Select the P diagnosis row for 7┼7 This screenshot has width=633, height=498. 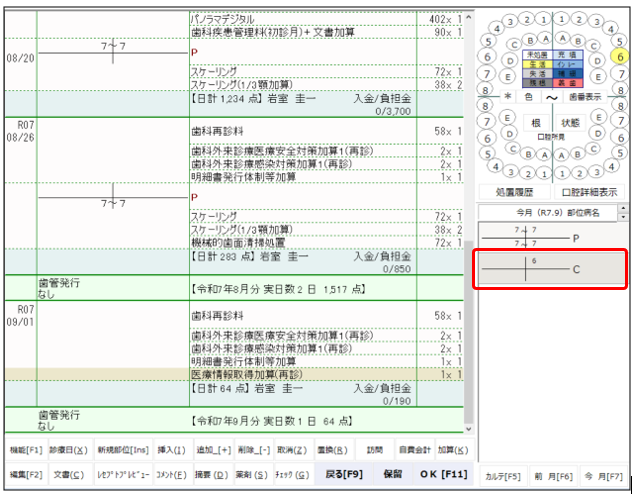(x=552, y=237)
